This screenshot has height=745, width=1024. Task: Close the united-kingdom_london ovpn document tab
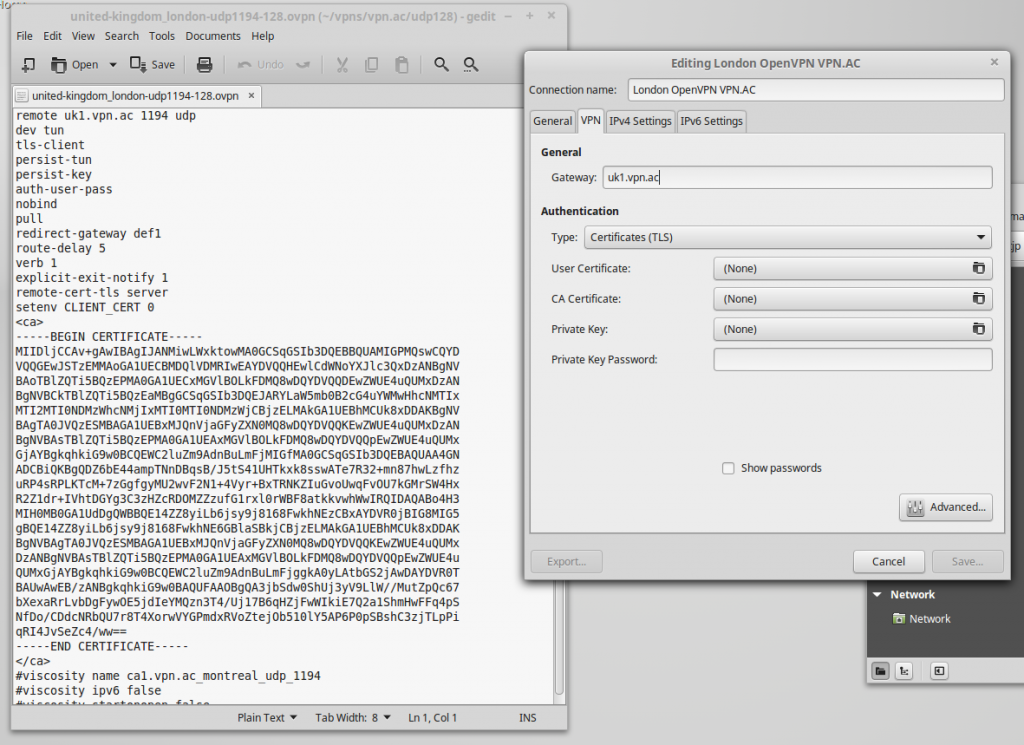pos(251,95)
